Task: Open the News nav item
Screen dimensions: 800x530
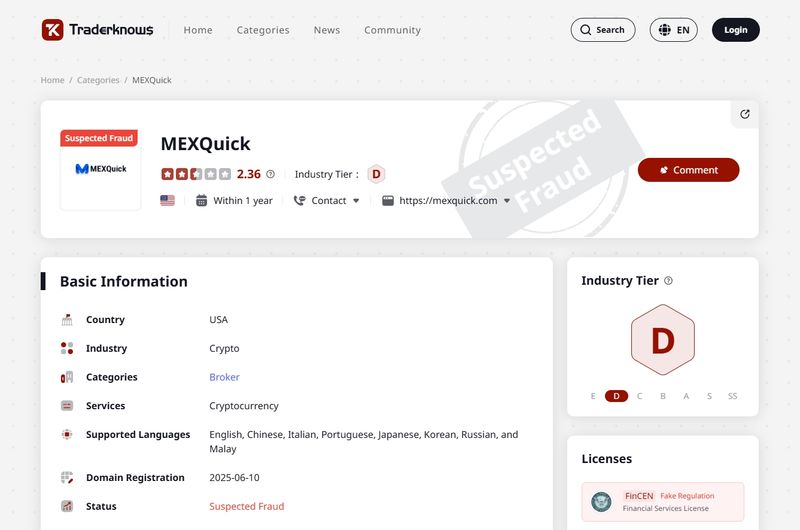Action: pyautogui.click(x=327, y=30)
